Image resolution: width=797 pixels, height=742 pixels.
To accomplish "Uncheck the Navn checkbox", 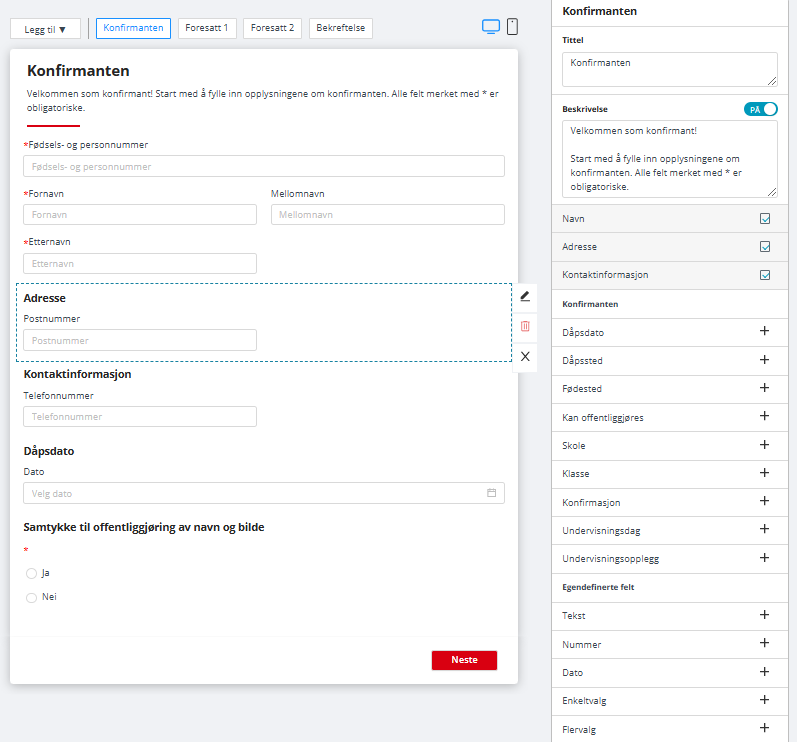I will 765,218.
